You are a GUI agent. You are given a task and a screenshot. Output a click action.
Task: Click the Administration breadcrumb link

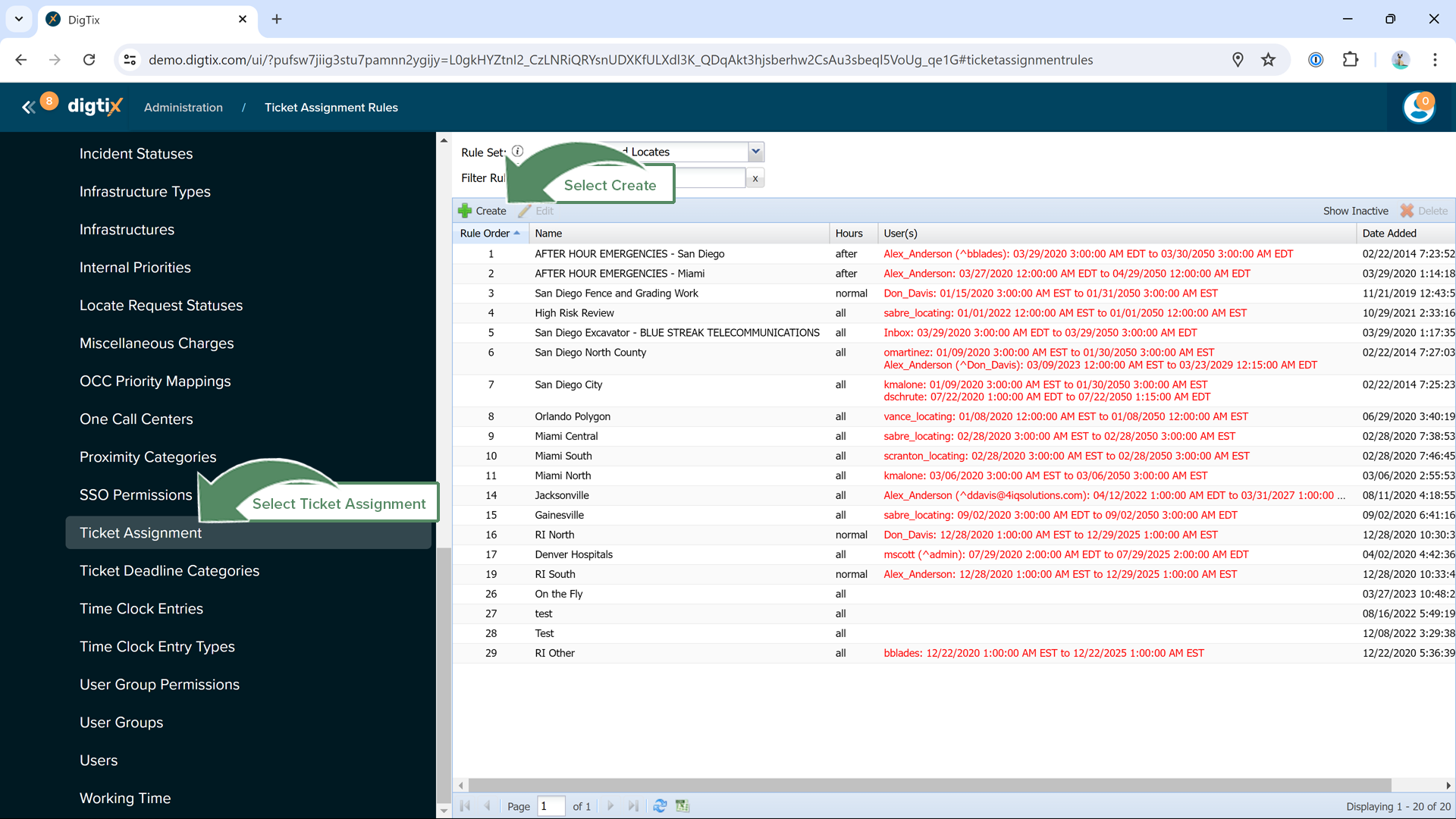coord(184,108)
